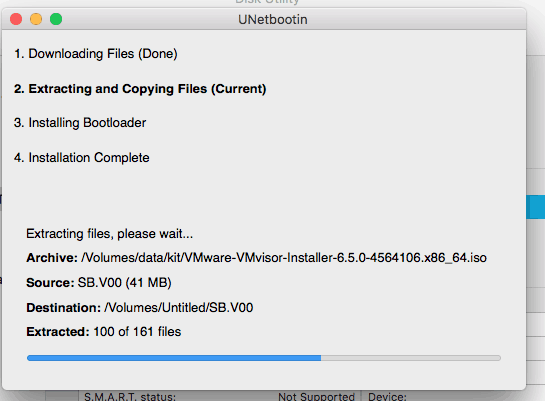This screenshot has width=545, height=401.
Task: Click the Not Supported value in Disk Utility
Action: [x=316, y=396]
